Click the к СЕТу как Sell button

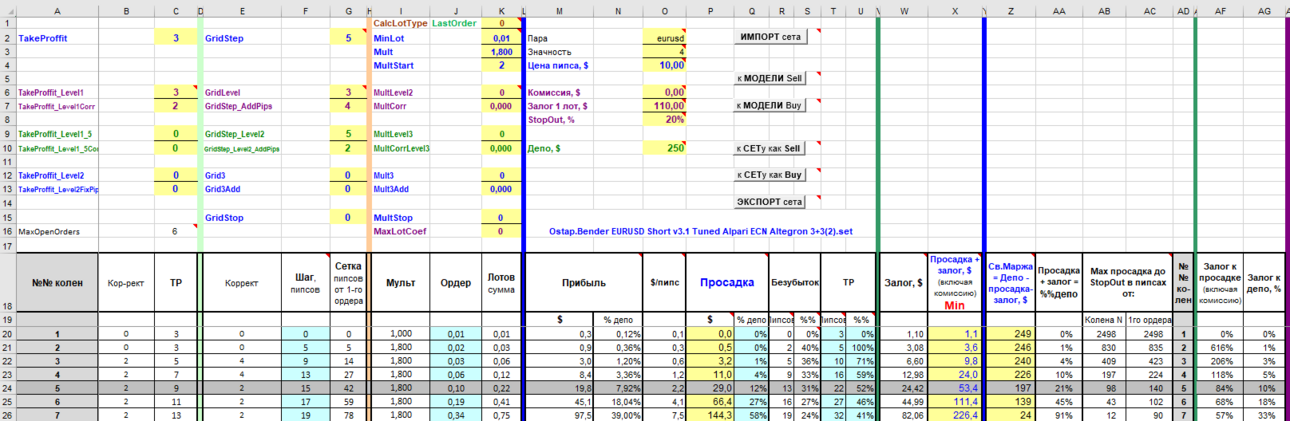pyautogui.click(x=770, y=148)
